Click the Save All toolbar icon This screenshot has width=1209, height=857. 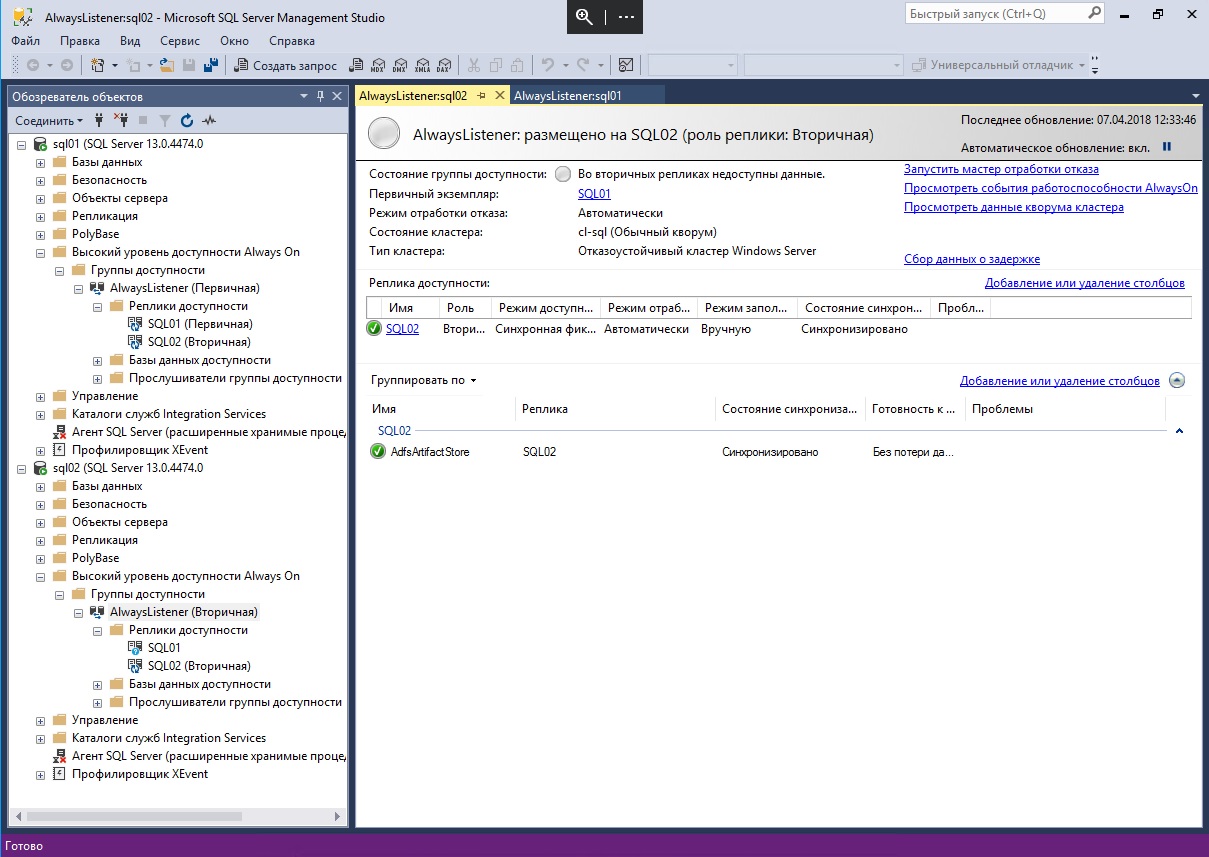pos(211,65)
